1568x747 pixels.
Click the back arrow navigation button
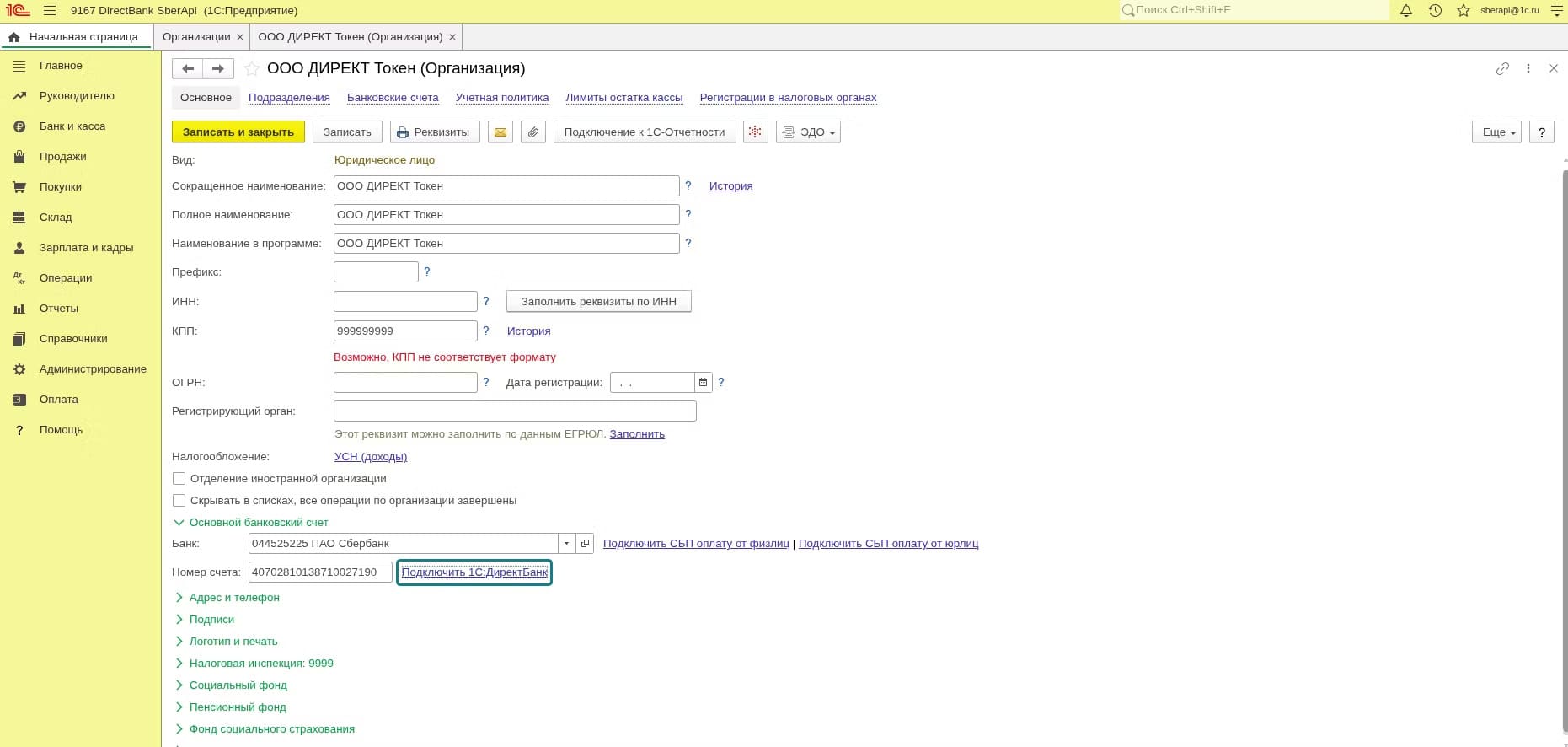[x=188, y=68]
